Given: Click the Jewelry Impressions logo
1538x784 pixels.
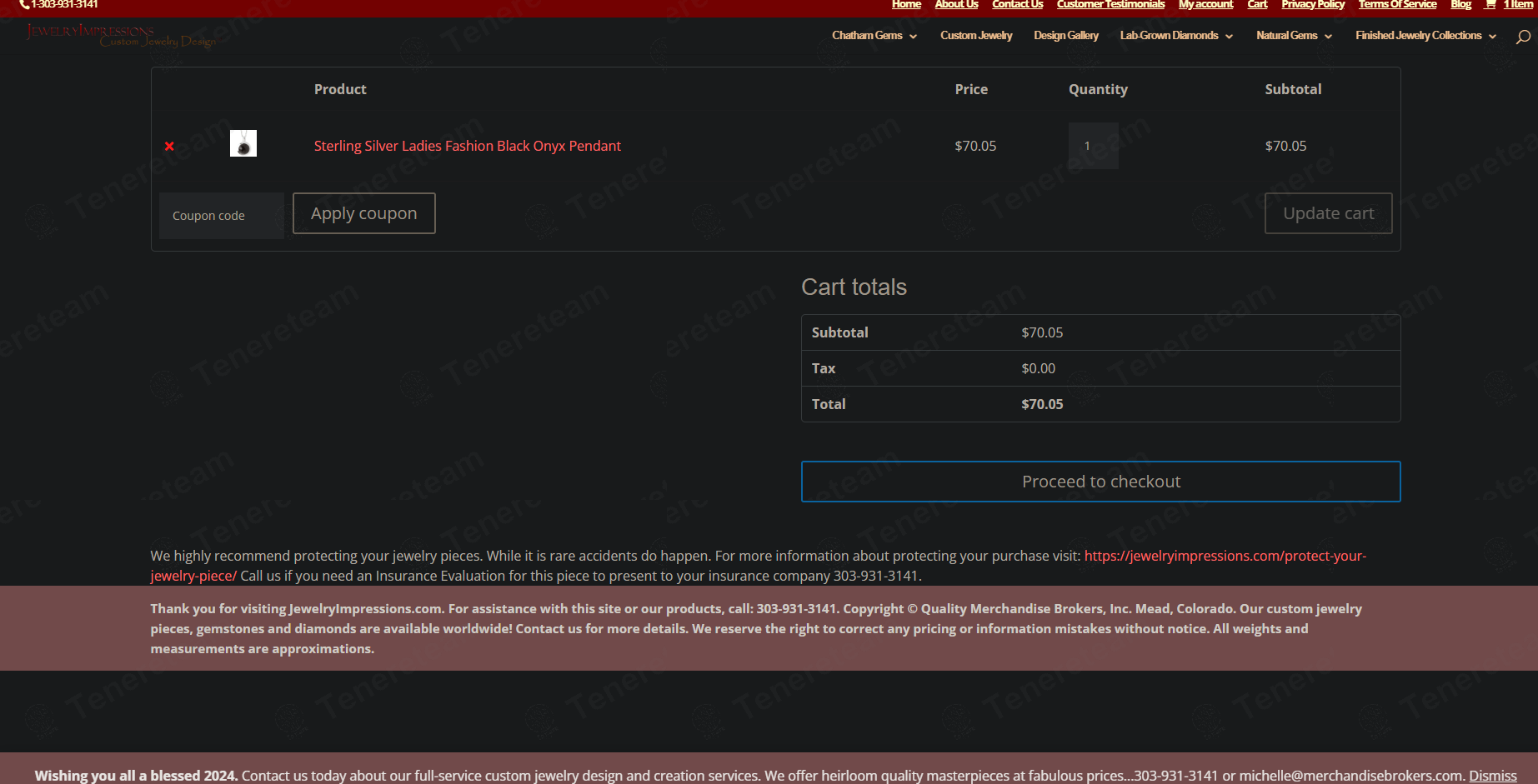Looking at the screenshot, I should tap(121, 36).
